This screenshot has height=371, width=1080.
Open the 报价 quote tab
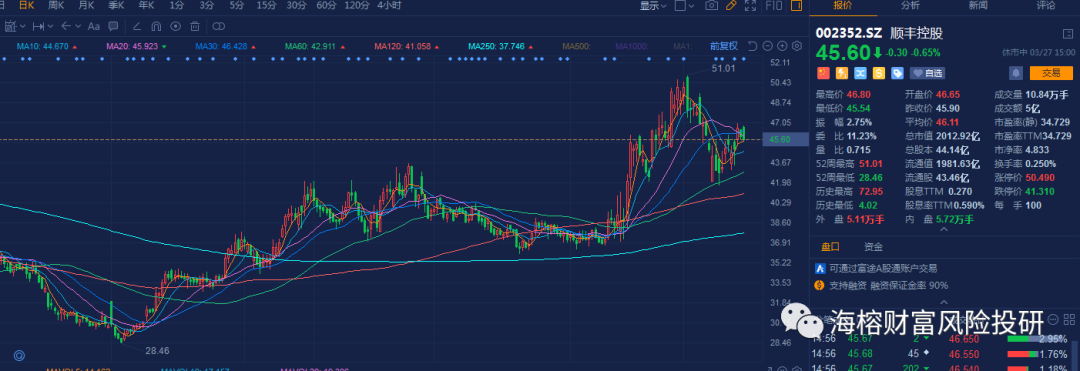tap(842, 6)
